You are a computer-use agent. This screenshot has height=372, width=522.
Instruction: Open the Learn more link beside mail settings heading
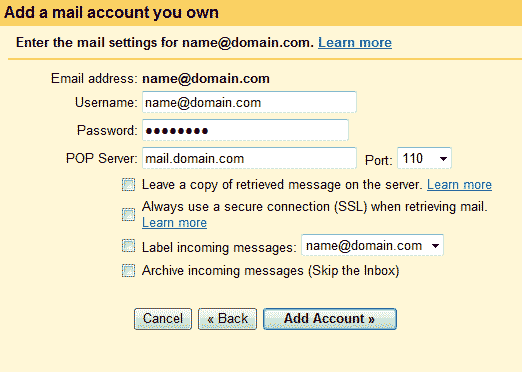tap(355, 43)
